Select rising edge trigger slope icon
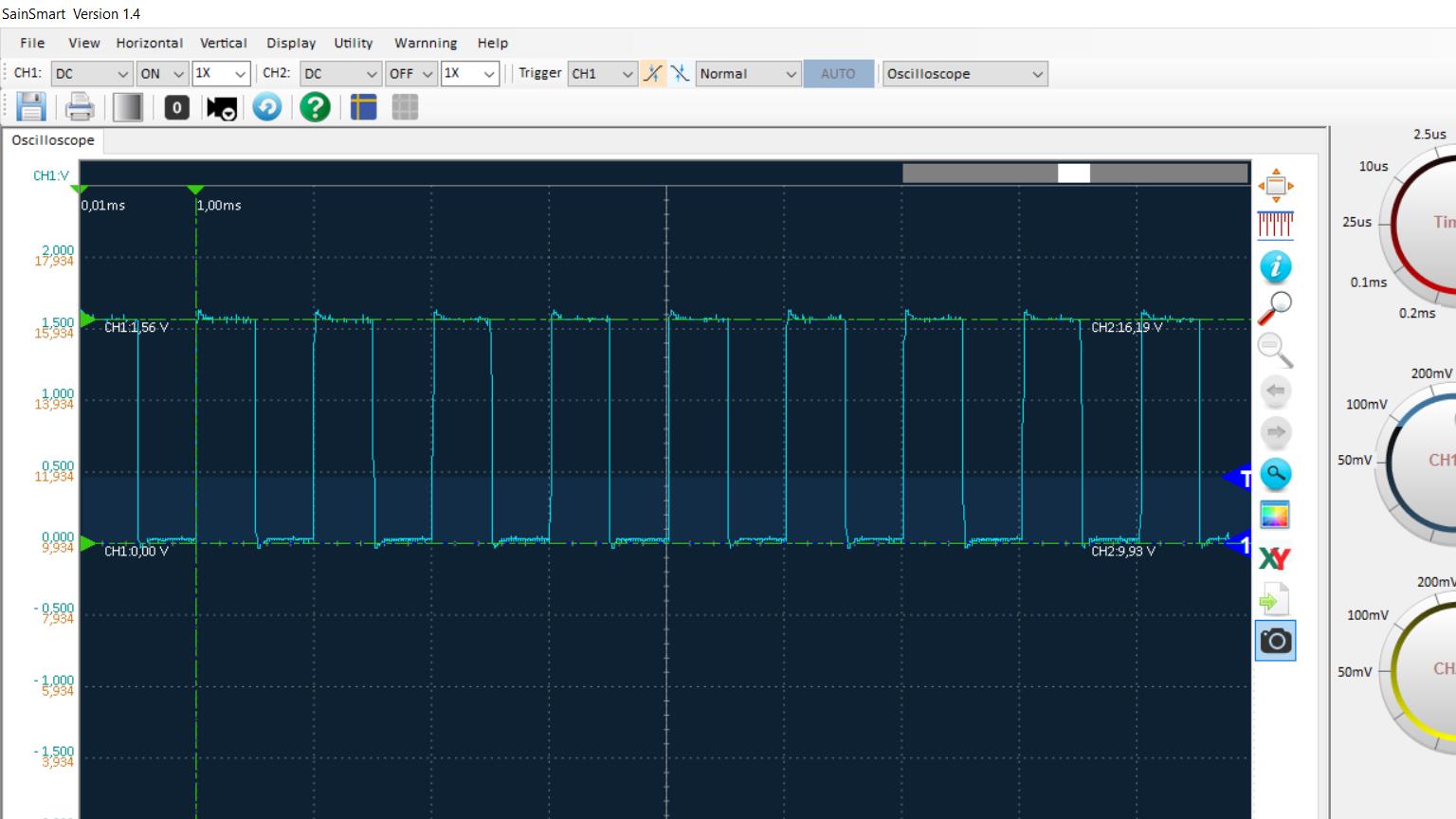Image resolution: width=1456 pixels, height=819 pixels. click(653, 73)
